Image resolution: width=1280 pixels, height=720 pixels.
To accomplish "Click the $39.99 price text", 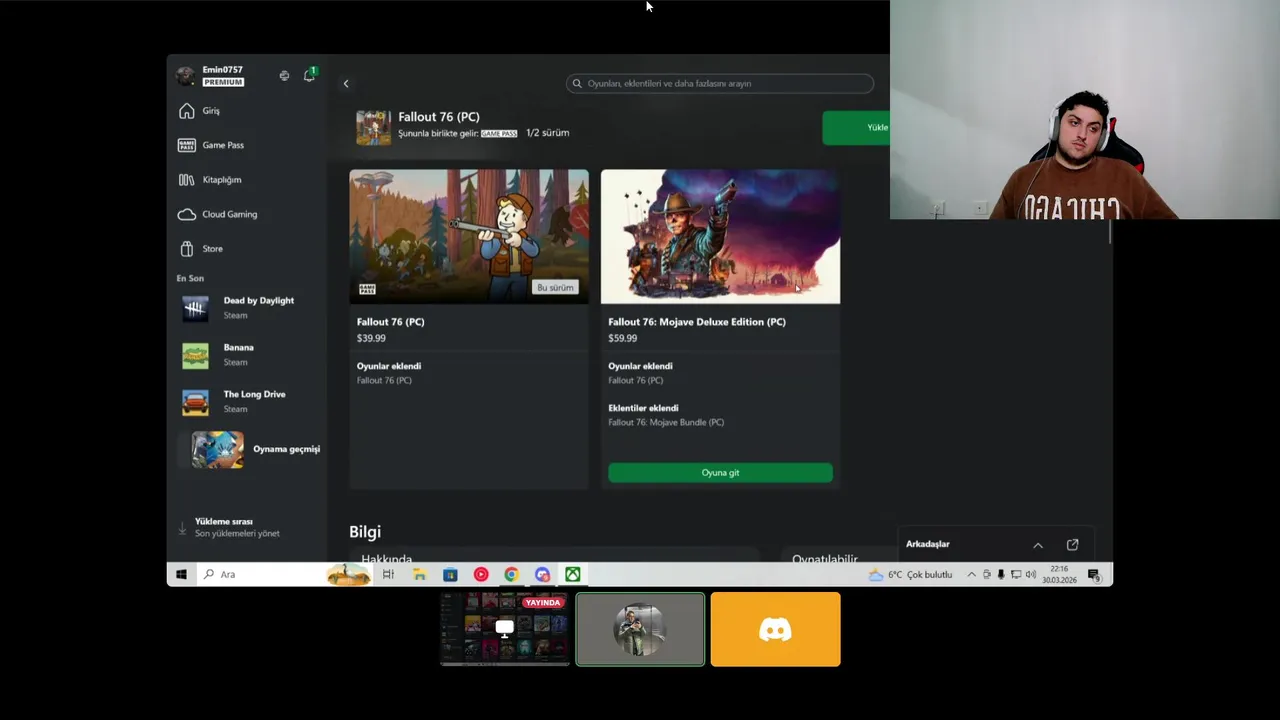I will tap(371, 339).
